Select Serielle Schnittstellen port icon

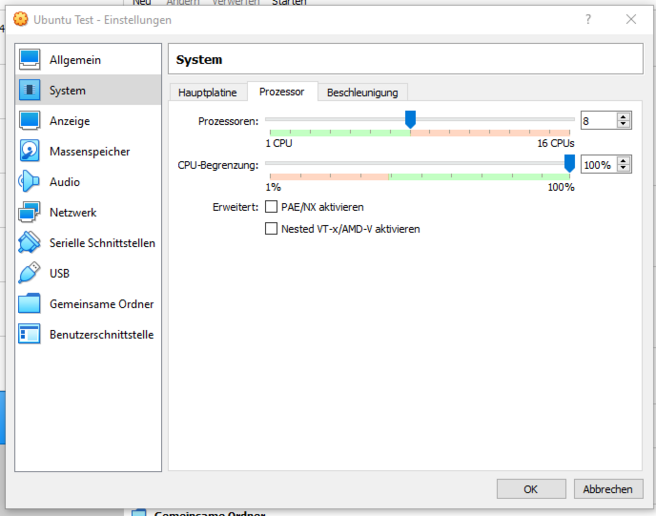[x=30, y=243]
